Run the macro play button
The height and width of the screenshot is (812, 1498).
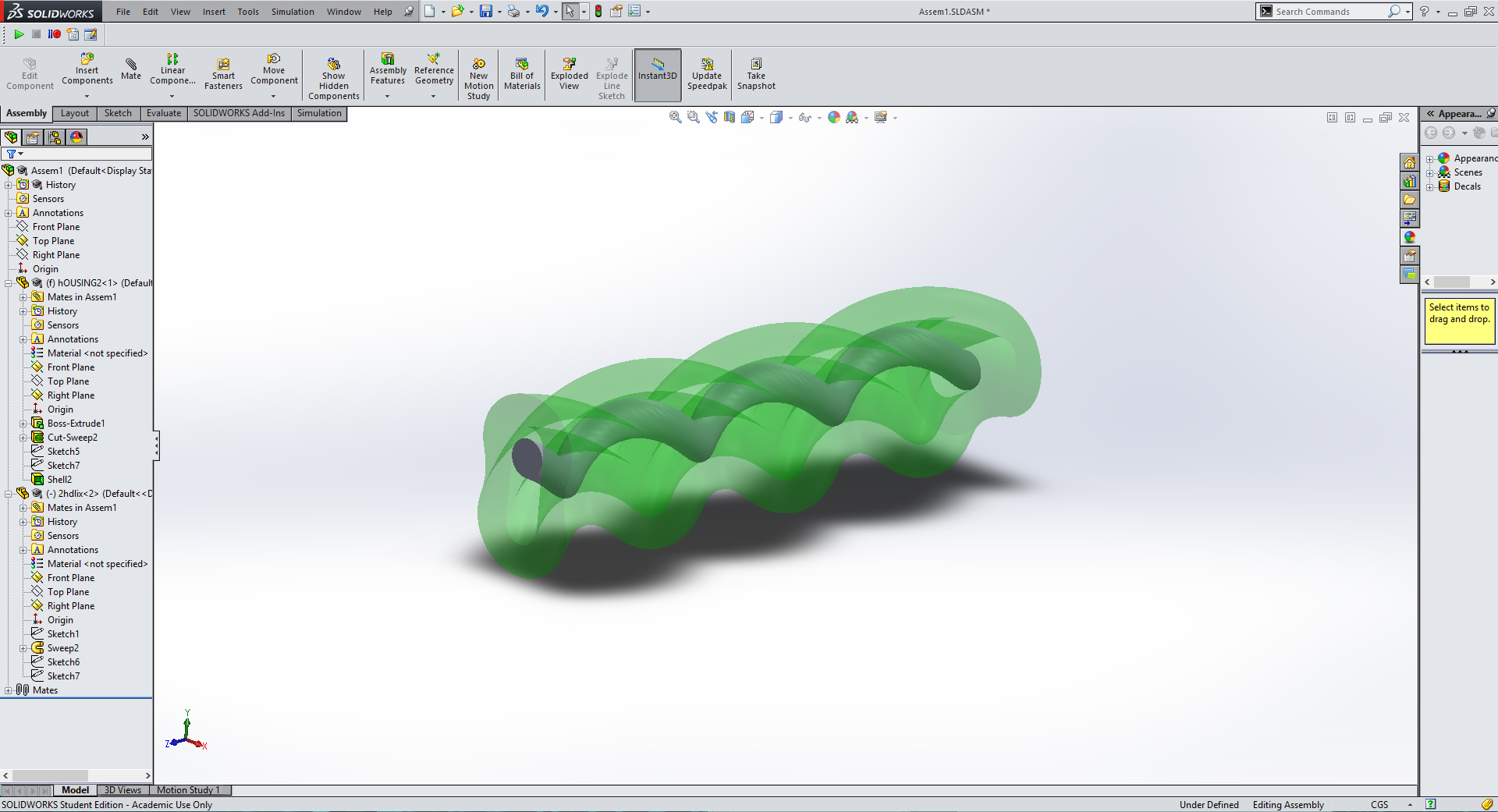pos(19,34)
